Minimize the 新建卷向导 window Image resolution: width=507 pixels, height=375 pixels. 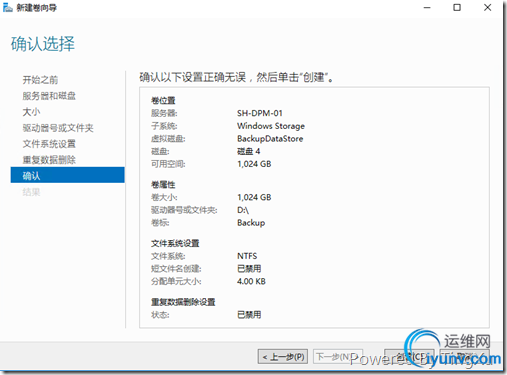click(427, 7)
